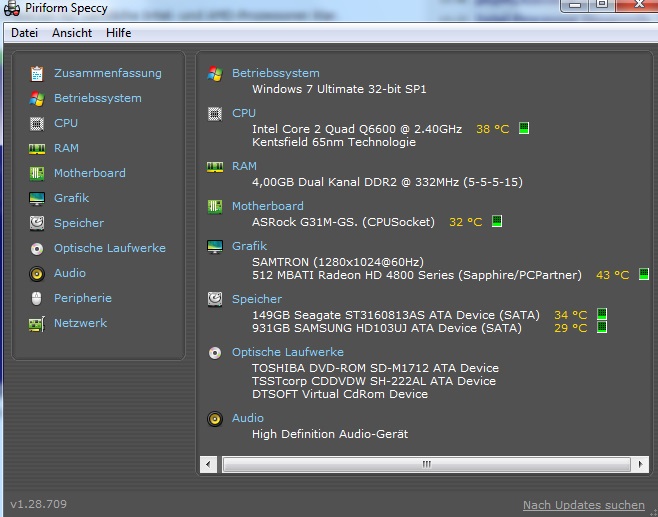
Task: Click the Zusammenfassung clipboard icon in sidebar
Action: pyautogui.click(x=37, y=73)
